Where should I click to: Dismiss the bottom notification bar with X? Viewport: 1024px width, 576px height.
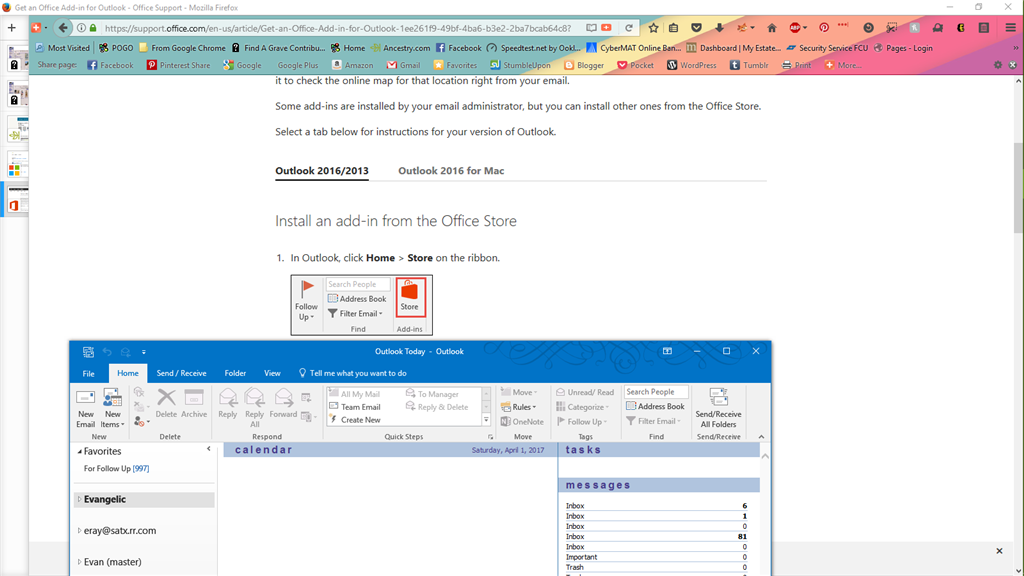coord(999,551)
